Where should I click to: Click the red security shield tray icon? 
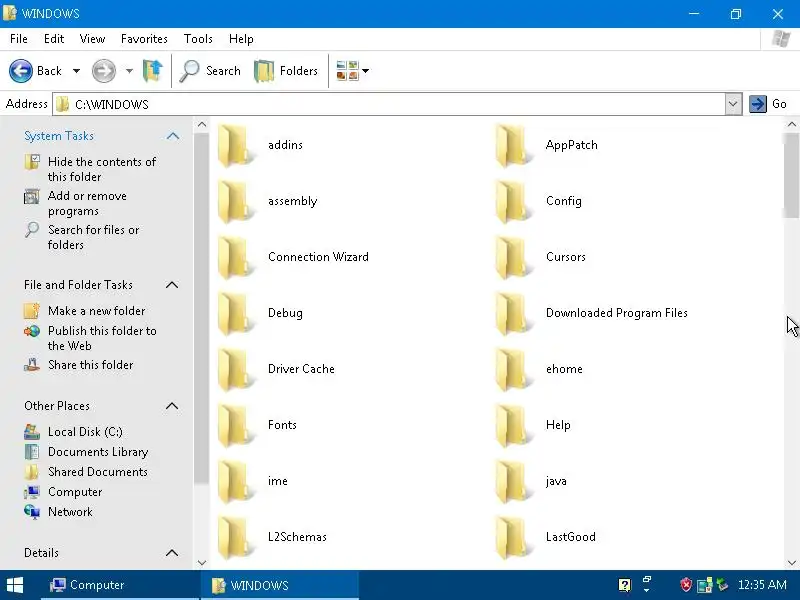686,585
